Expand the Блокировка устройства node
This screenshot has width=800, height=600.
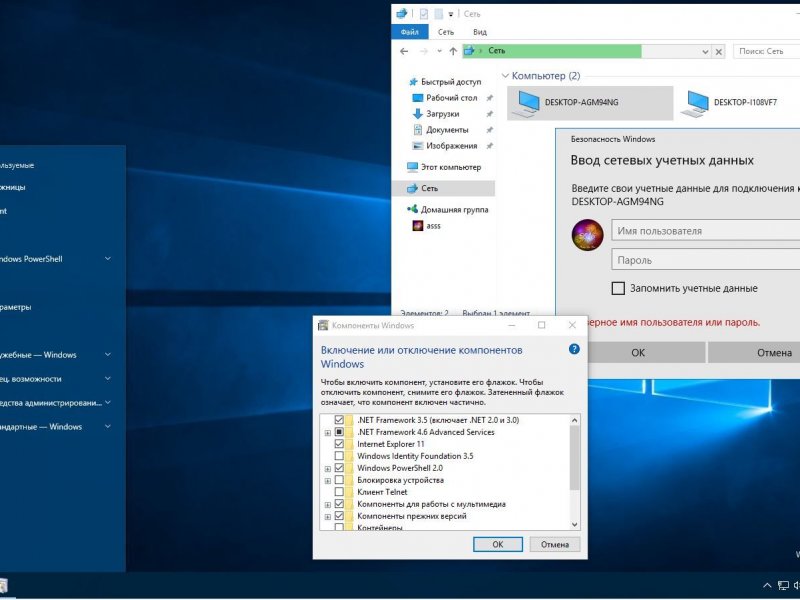point(328,481)
